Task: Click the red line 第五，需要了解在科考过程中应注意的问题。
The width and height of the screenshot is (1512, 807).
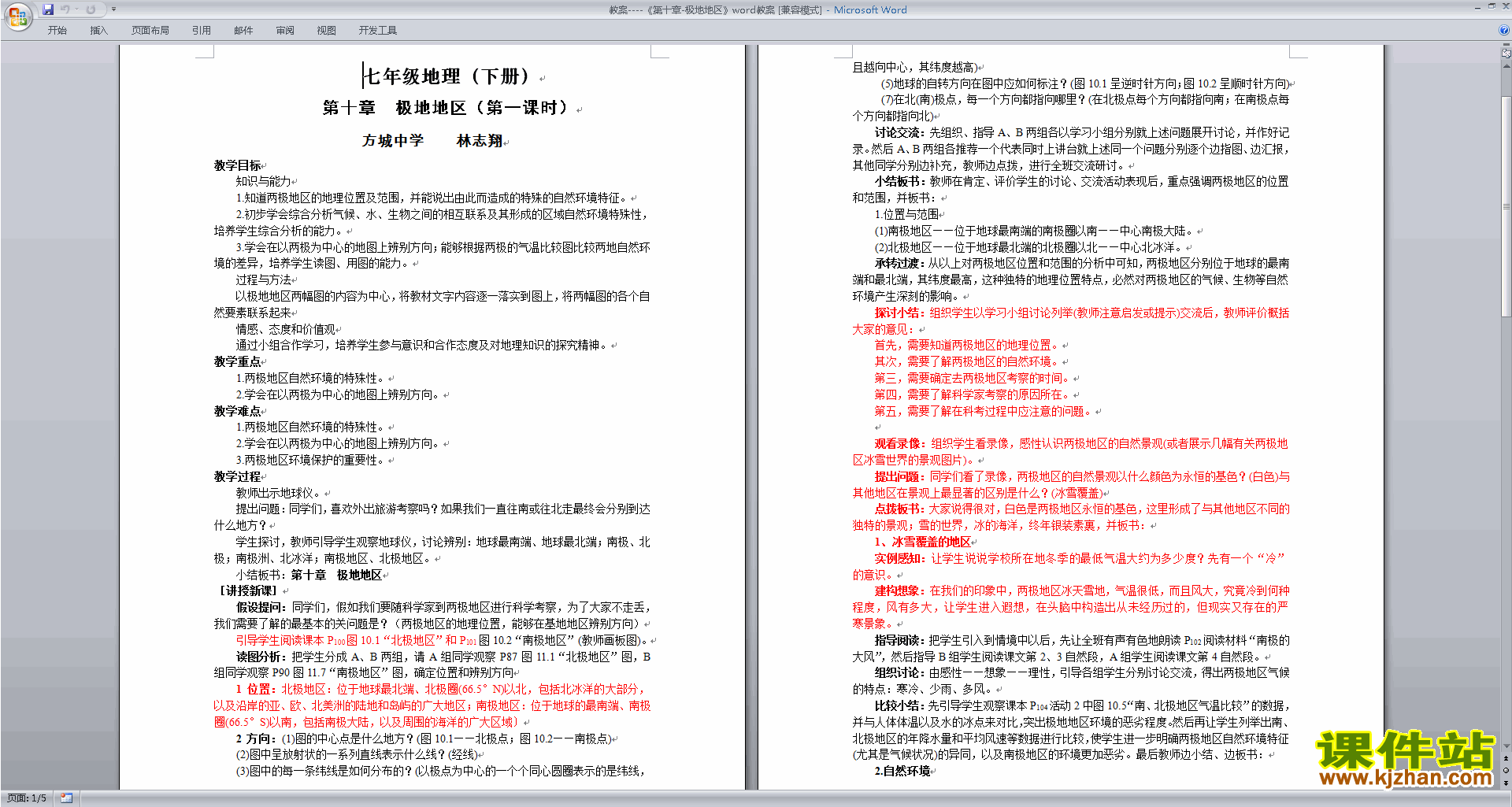Action: (984, 411)
